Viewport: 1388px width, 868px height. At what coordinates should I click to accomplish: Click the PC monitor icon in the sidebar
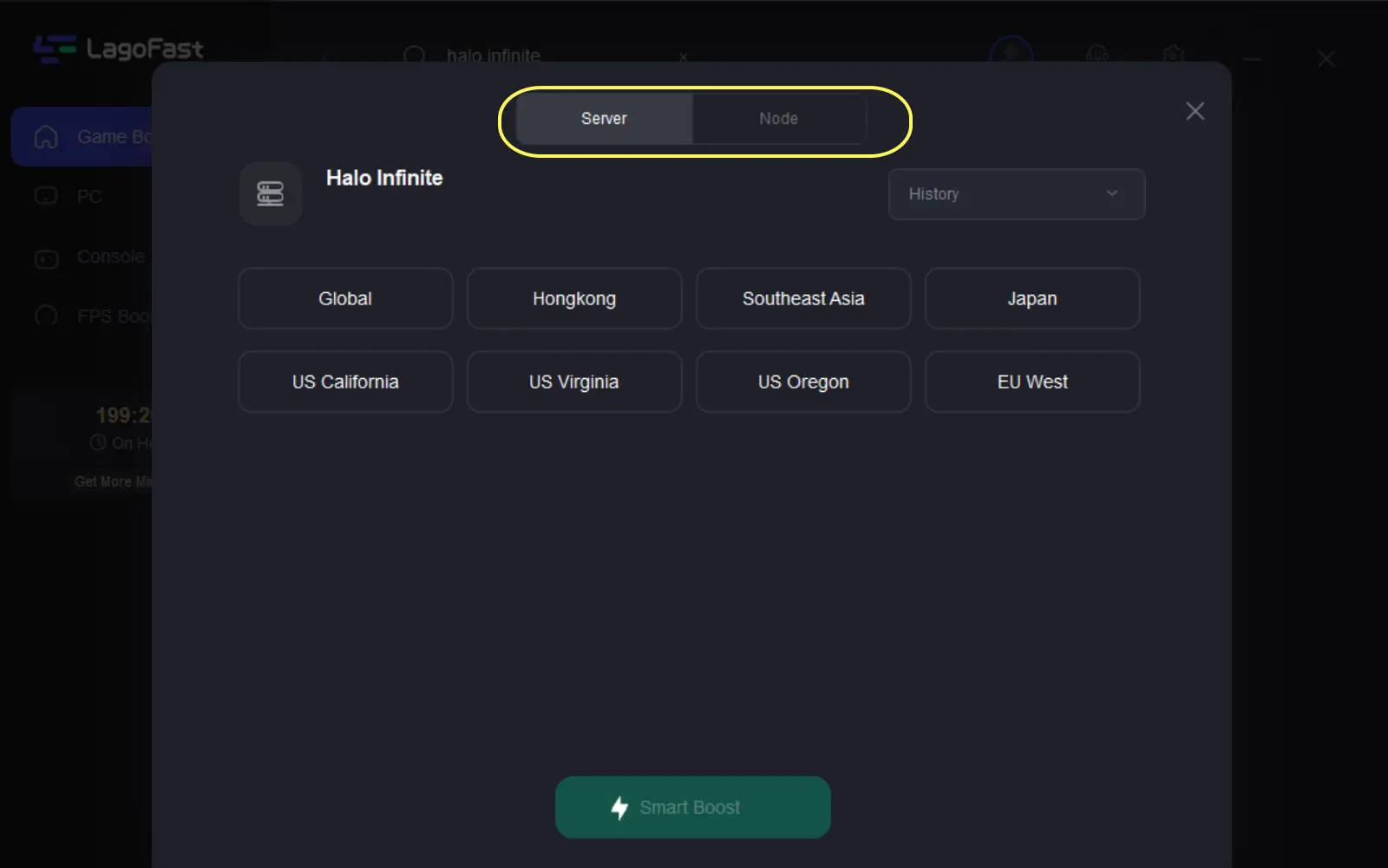click(46, 196)
